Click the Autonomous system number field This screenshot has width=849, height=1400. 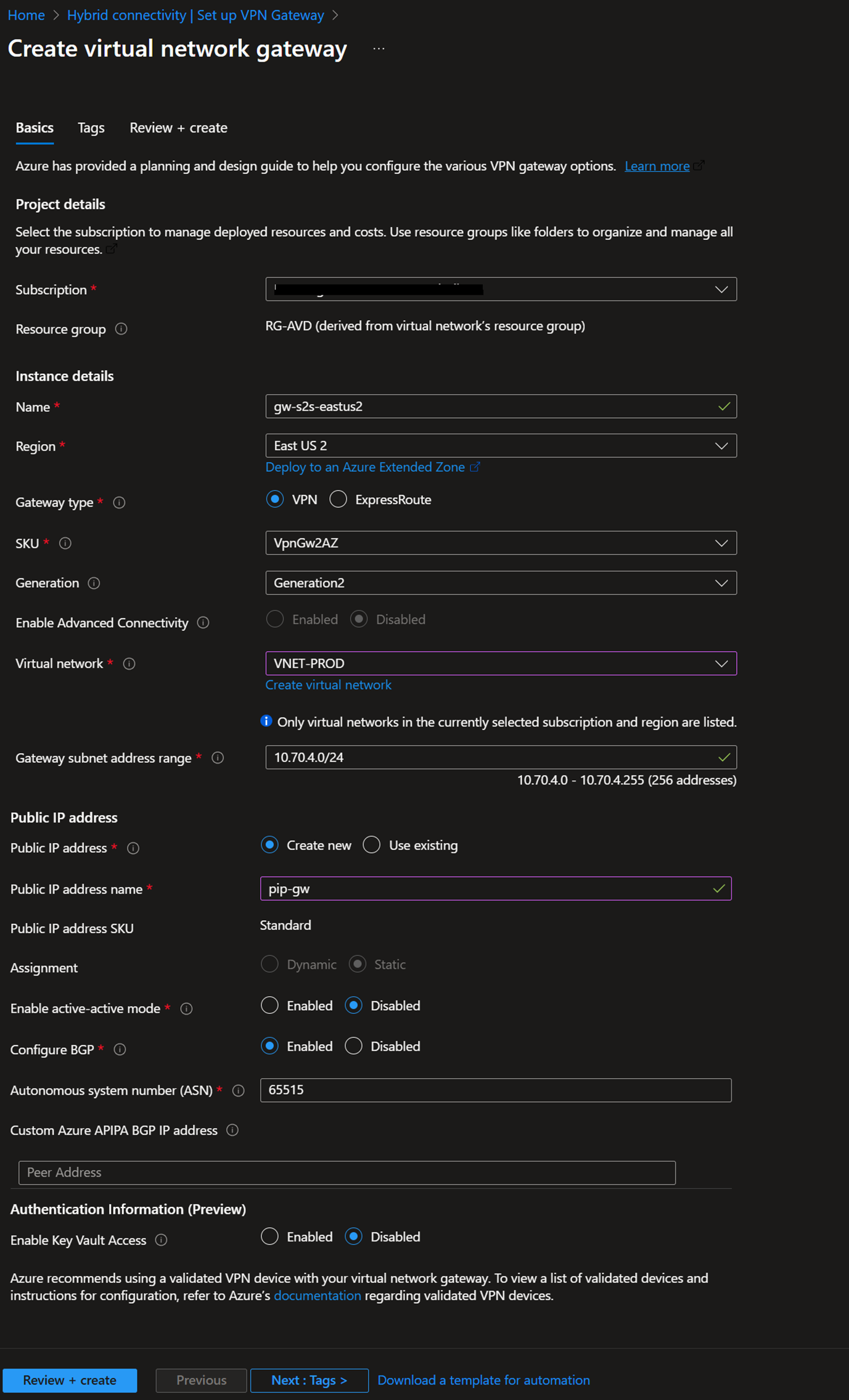(495, 1090)
